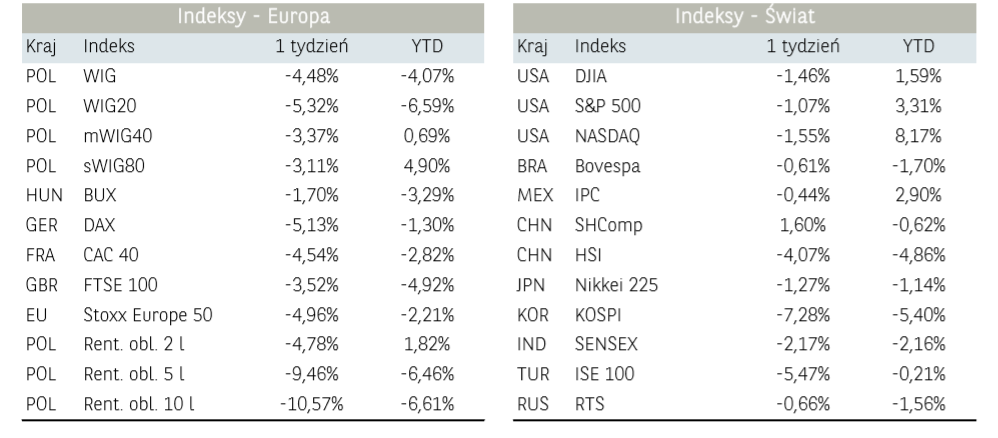Click the "Indeks" column header in Europa table

tap(109, 46)
